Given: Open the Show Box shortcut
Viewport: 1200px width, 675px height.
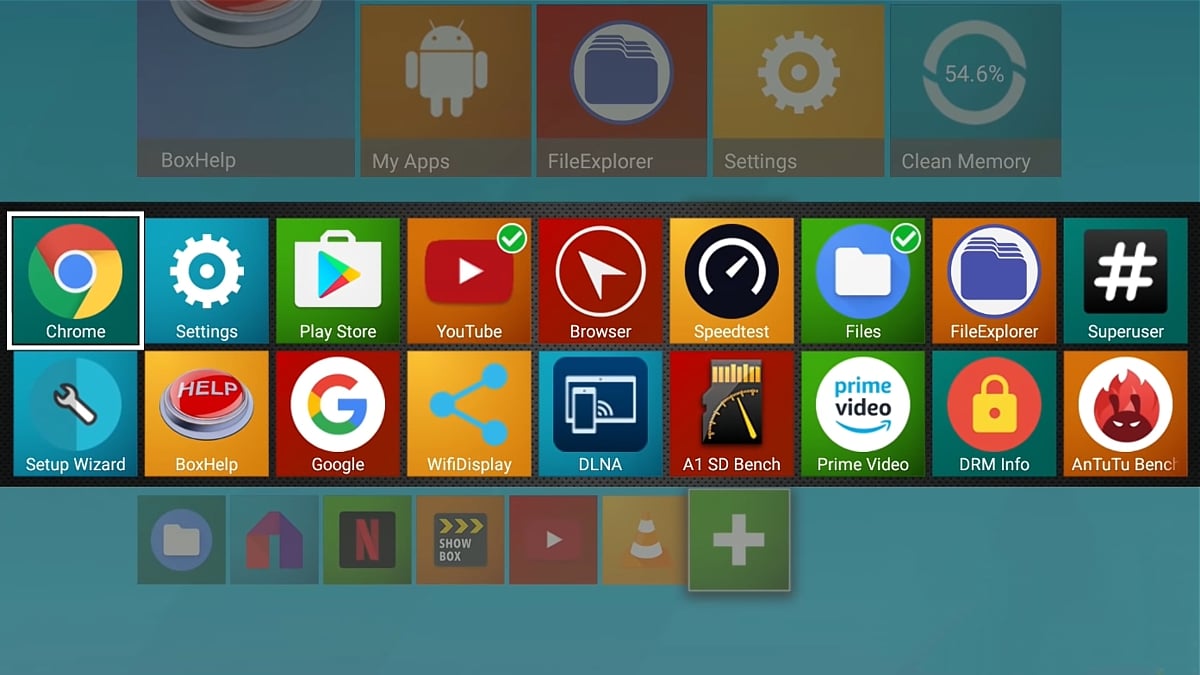Looking at the screenshot, I should 460,540.
